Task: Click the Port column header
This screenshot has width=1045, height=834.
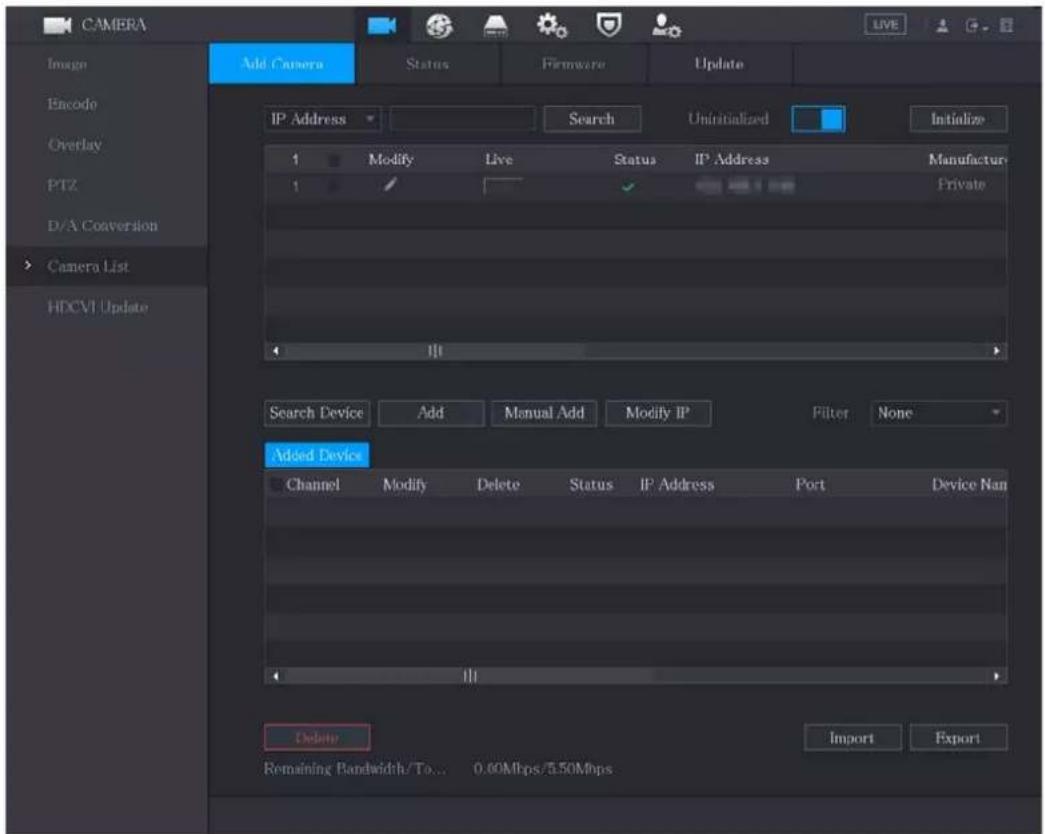Action: pos(810,485)
